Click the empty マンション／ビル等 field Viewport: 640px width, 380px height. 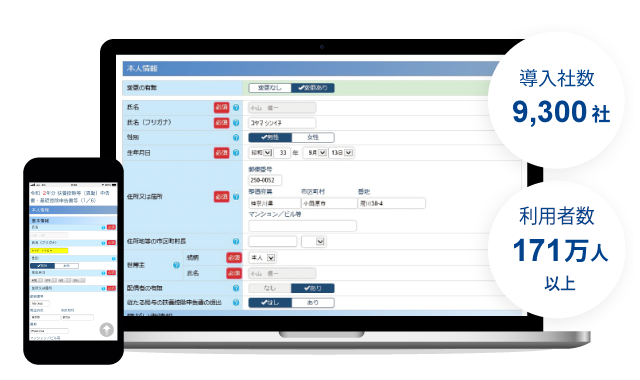[302, 226]
